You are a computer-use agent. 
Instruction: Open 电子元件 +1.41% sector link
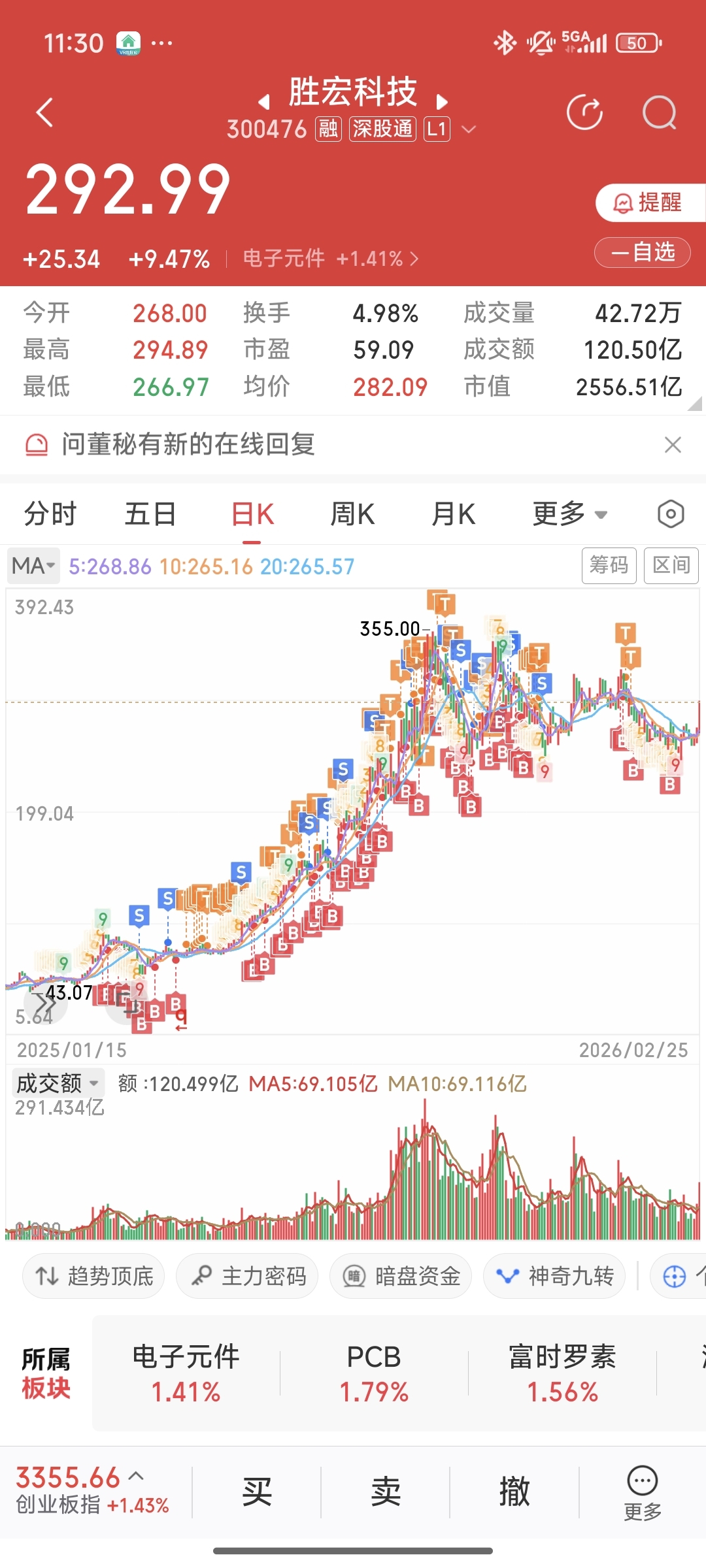pyautogui.click(x=331, y=259)
